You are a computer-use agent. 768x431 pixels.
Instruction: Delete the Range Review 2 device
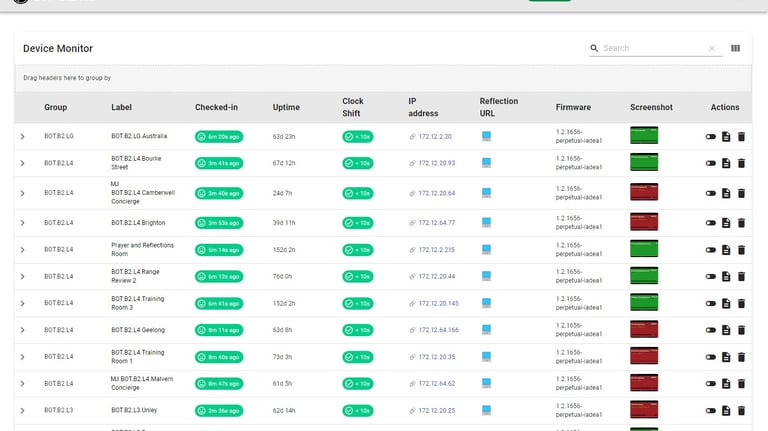point(741,277)
